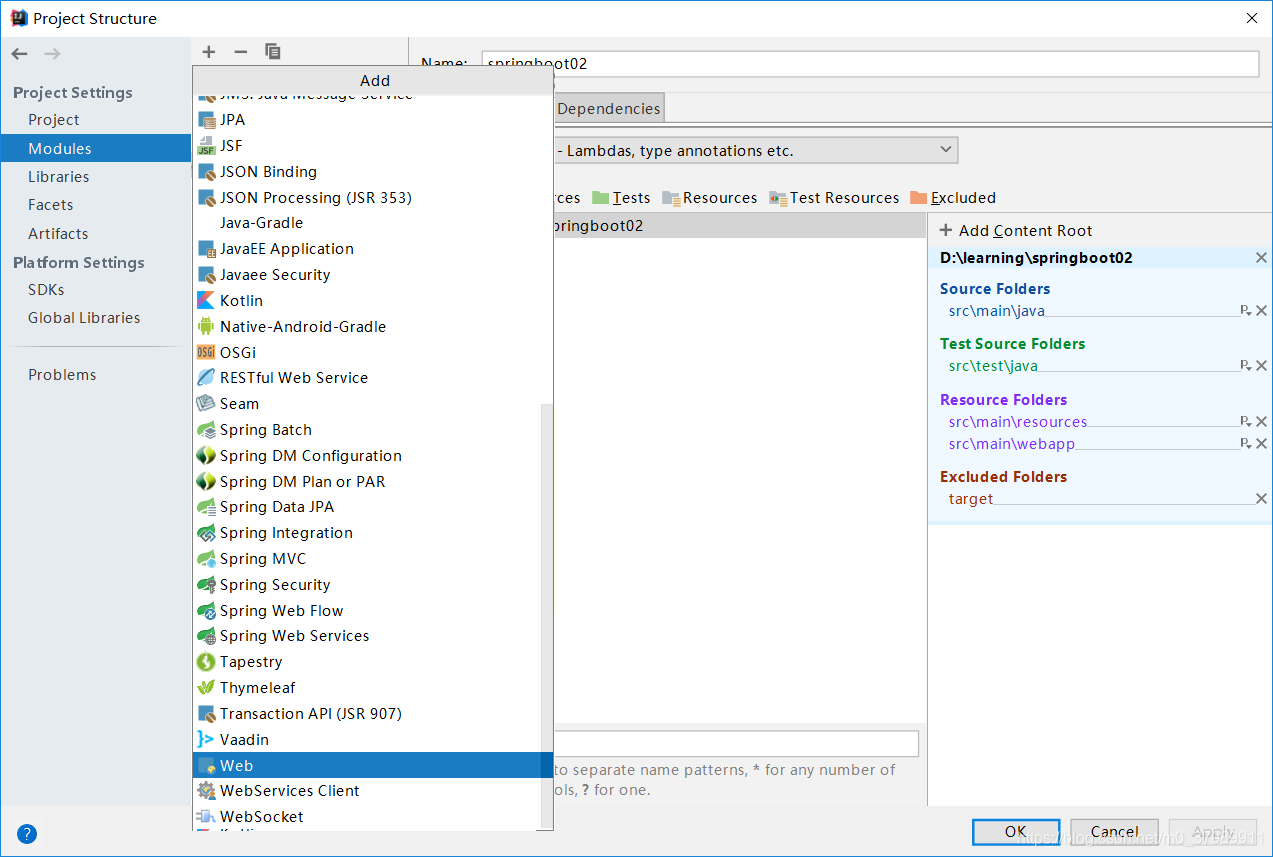Click the Spring MVC icon

(x=206, y=559)
